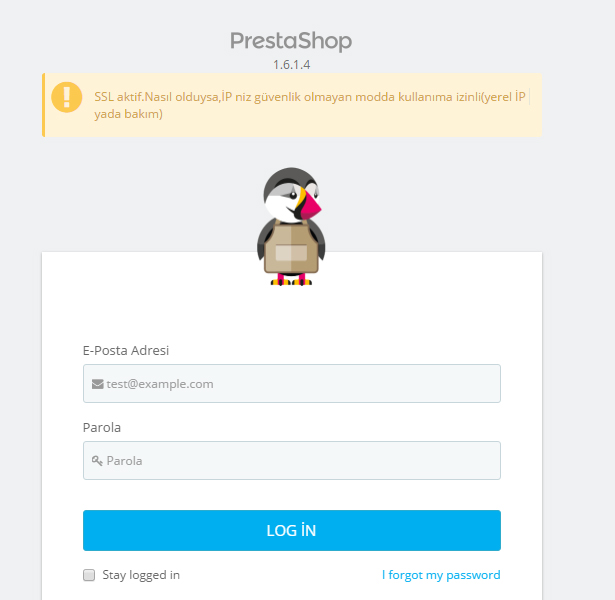Image resolution: width=615 pixels, height=600 pixels.
Task: Open the I forgot my password link
Action: click(441, 575)
